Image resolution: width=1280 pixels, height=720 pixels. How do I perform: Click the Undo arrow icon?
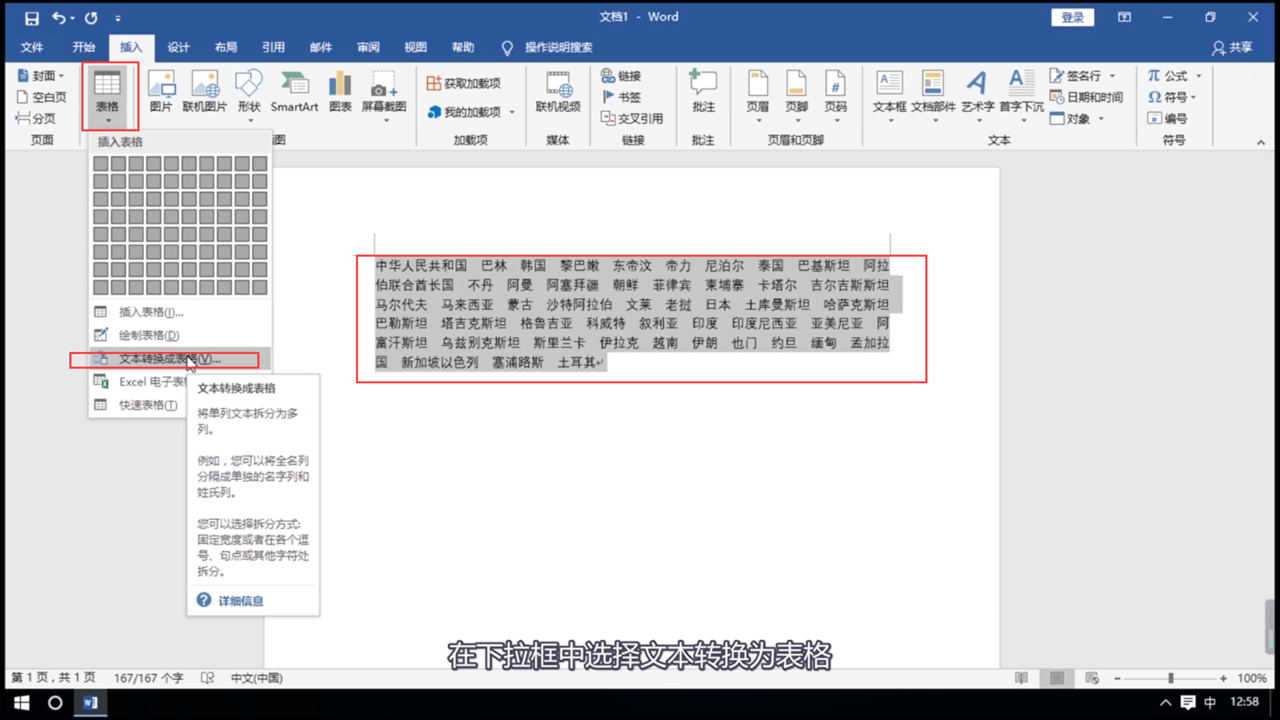coord(58,18)
